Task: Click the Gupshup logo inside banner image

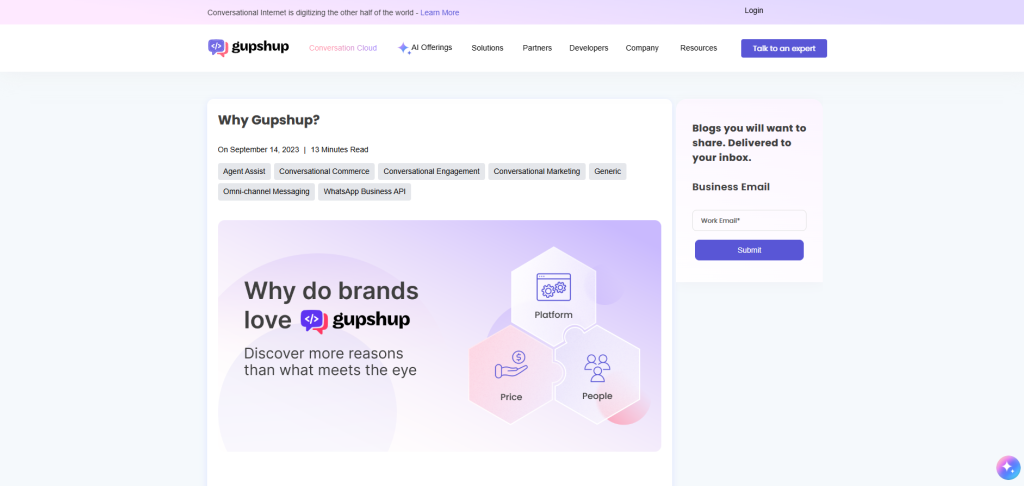Action: coord(356,320)
